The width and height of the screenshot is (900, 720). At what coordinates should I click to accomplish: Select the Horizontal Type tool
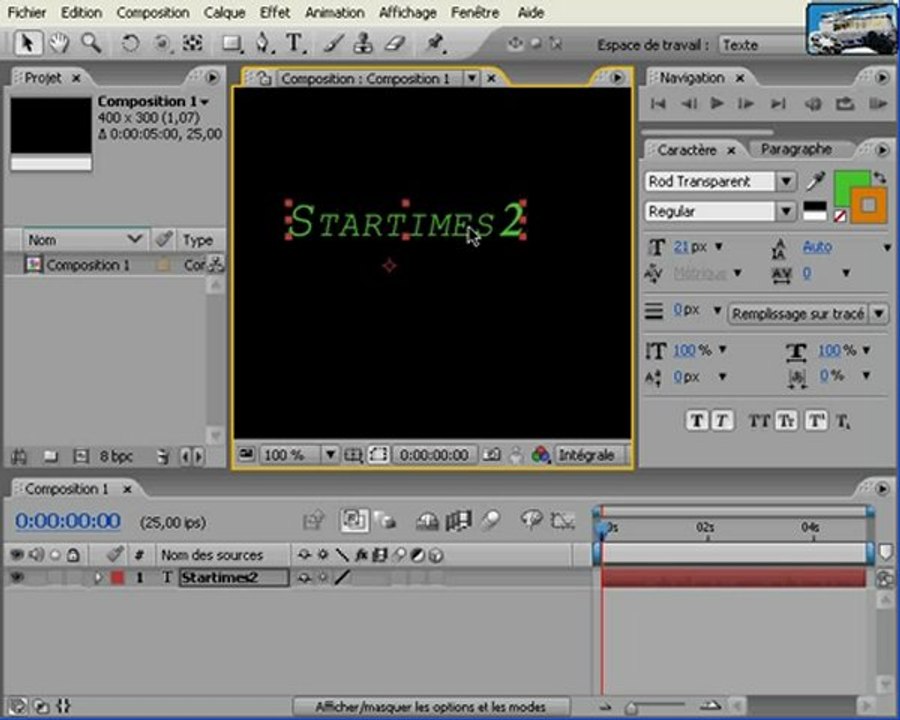pyautogui.click(x=294, y=44)
